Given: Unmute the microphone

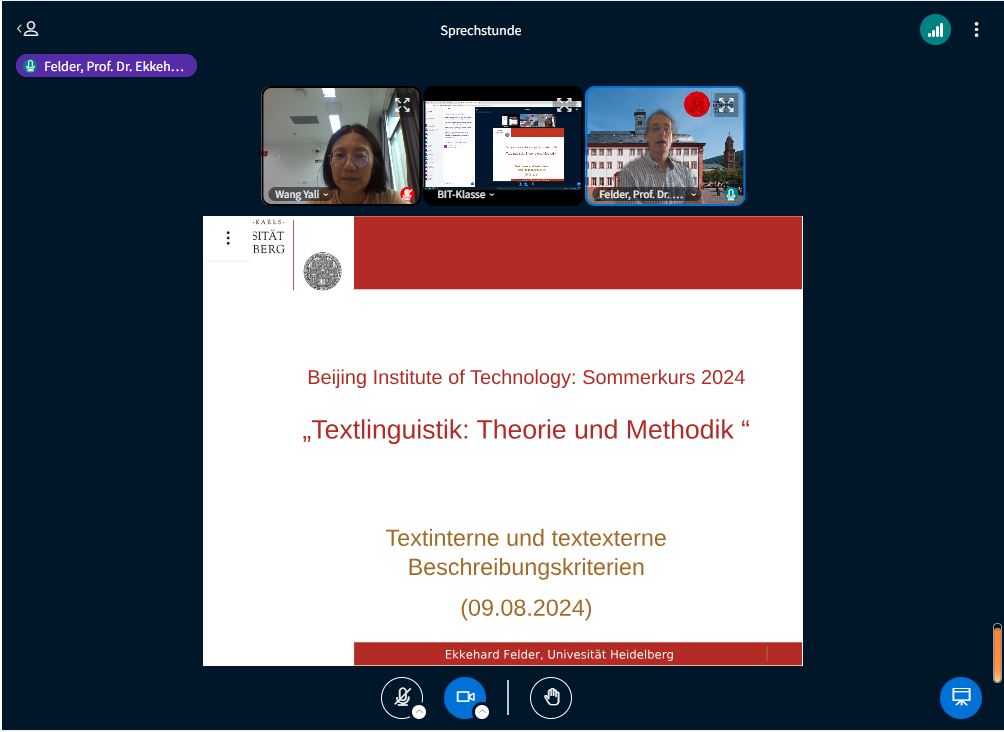Looking at the screenshot, I should tap(402, 697).
